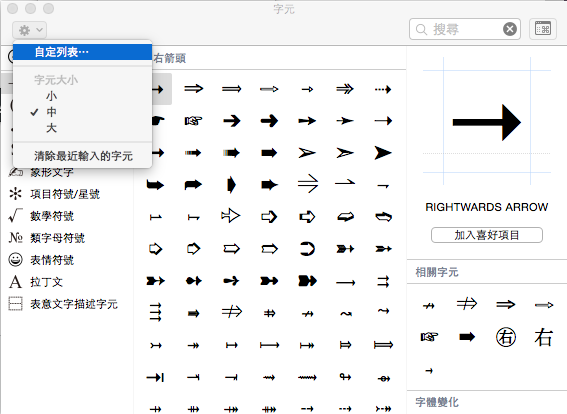The height and width of the screenshot is (414, 567).
Task: Select circled 右 in related characters
Action: (x=505, y=337)
